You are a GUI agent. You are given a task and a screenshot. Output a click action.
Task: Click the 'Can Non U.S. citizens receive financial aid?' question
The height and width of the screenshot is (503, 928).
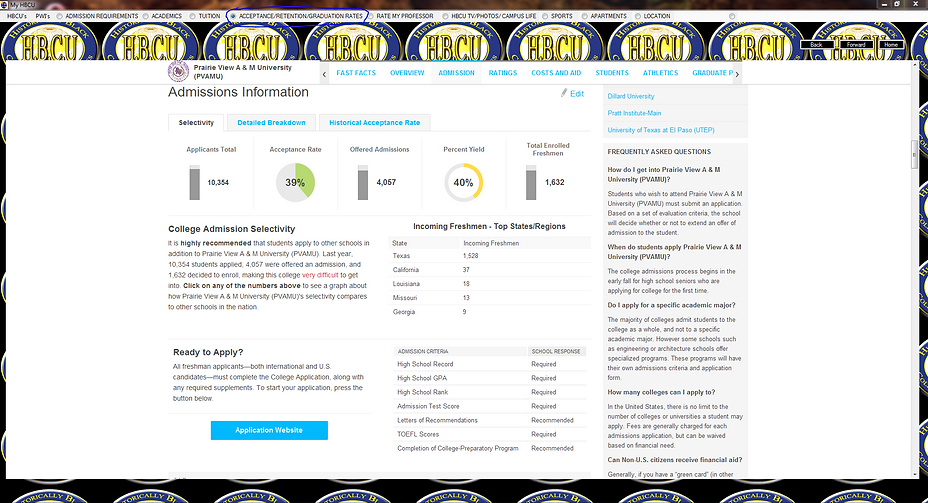tap(675, 460)
